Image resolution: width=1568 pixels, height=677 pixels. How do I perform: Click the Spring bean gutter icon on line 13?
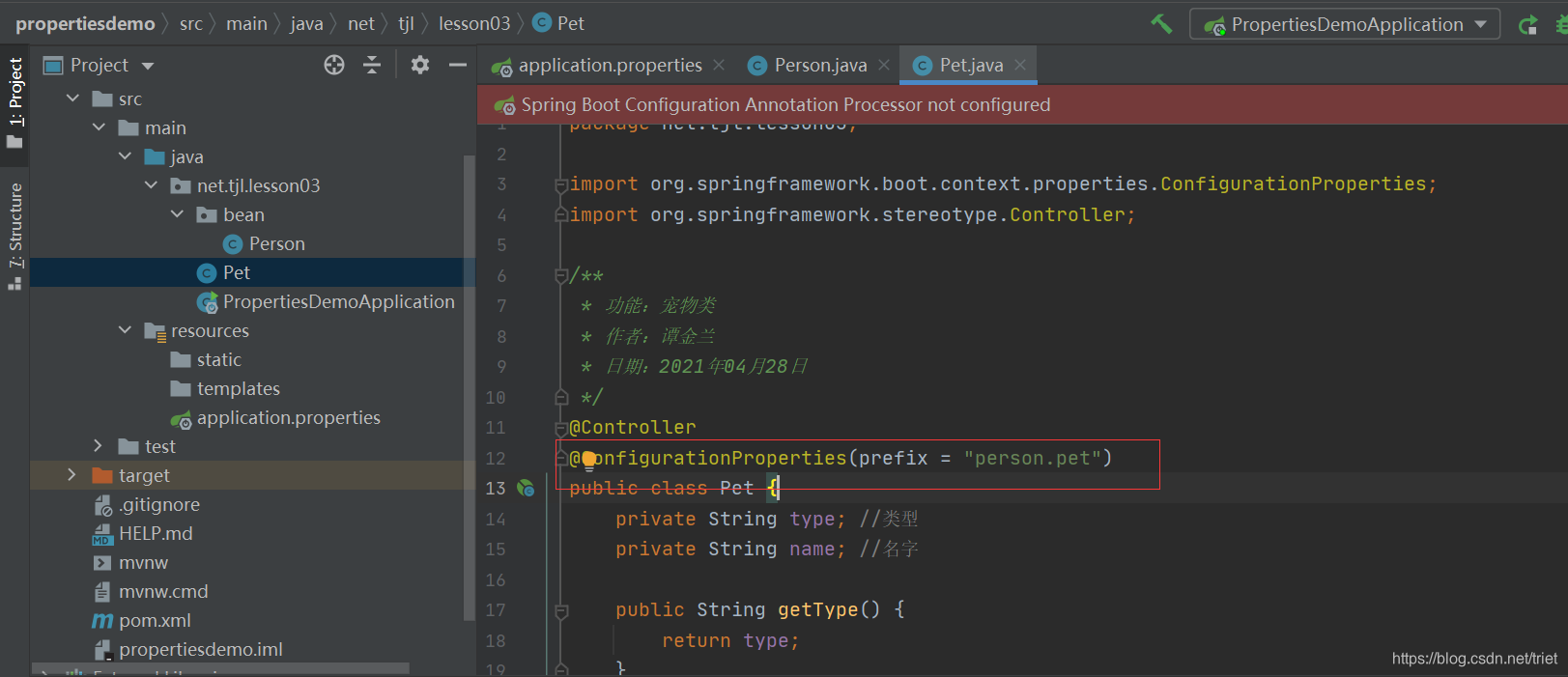[x=526, y=488]
